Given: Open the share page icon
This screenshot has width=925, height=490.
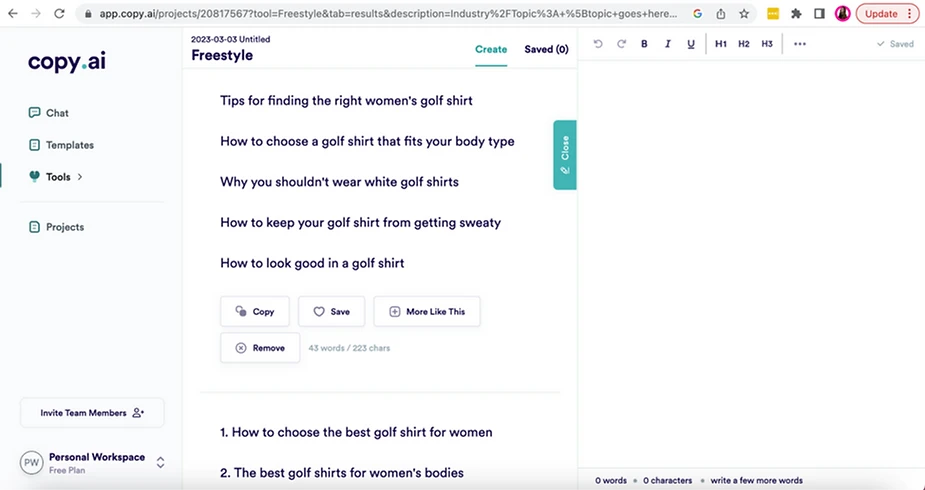Looking at the screenshot, I should (720, 14).
